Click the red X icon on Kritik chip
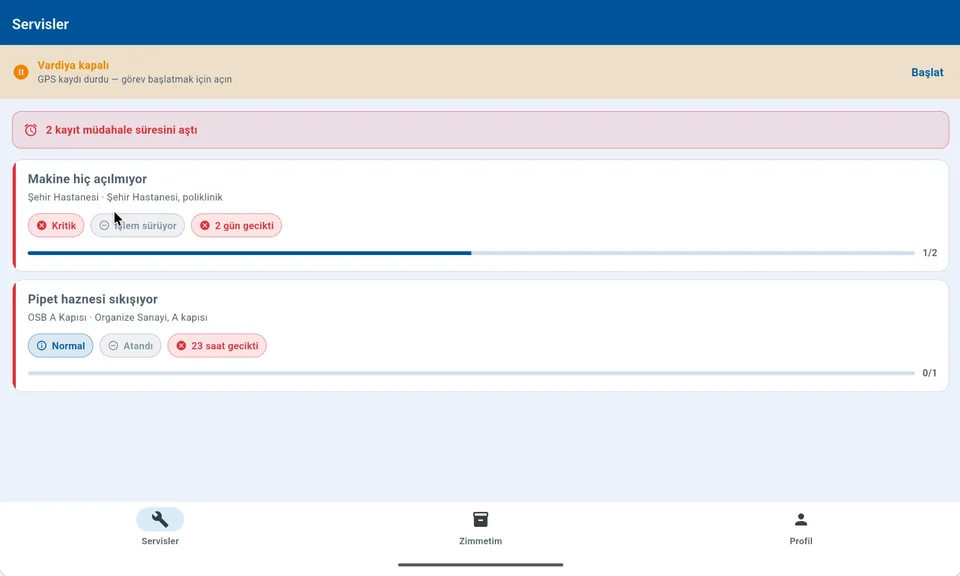 tap(42, 225)
